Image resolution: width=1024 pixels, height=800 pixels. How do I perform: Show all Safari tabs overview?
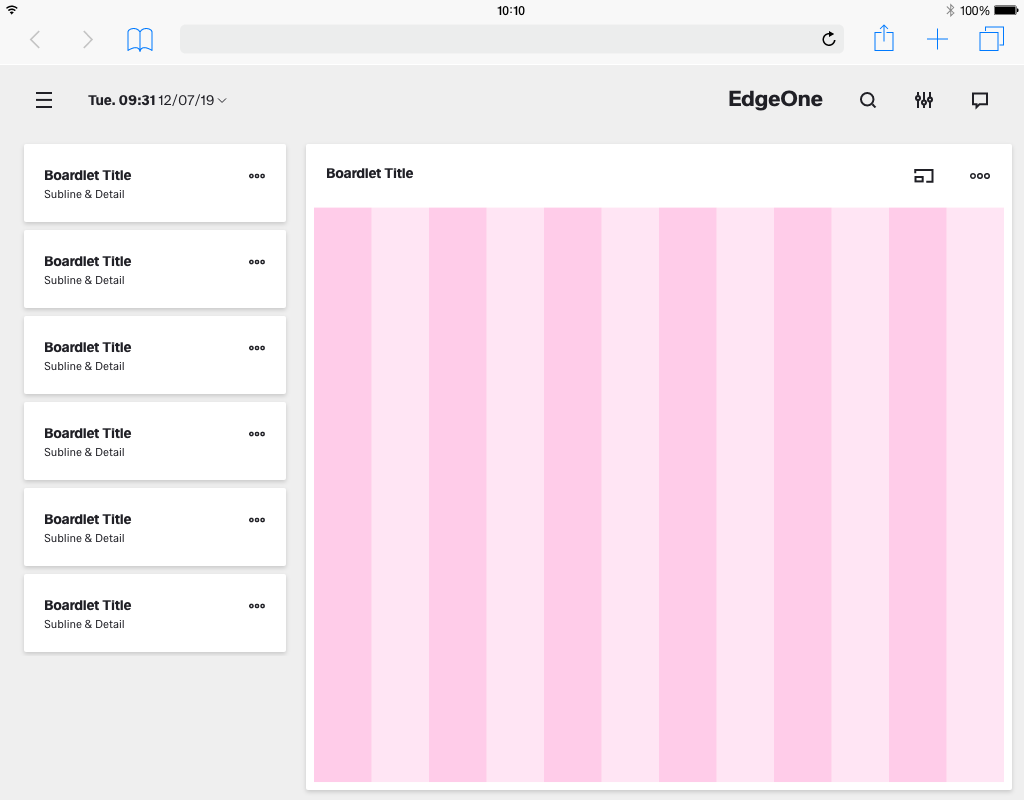[991, 40]
